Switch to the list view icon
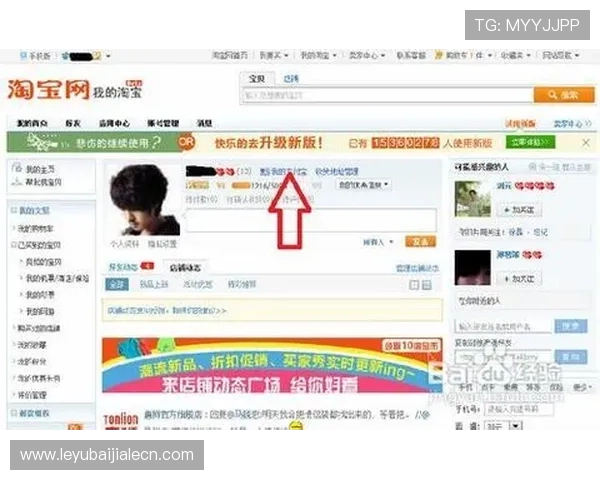 tap(426, 285)
